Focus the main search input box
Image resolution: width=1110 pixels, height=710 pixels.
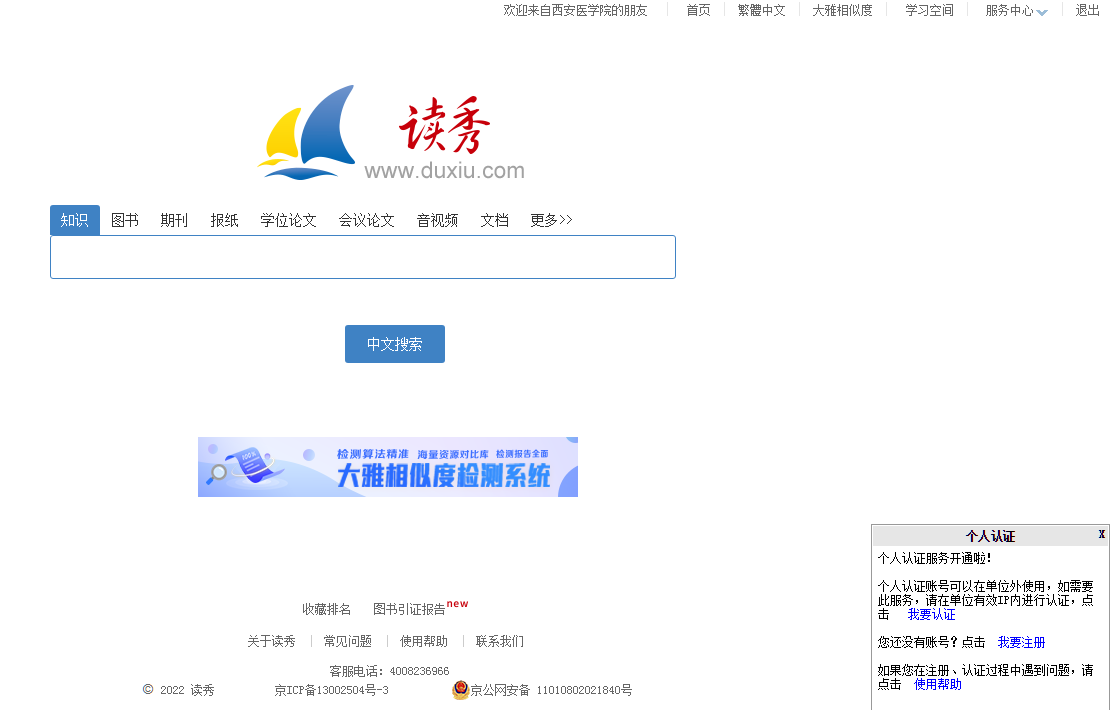point(363,257)
